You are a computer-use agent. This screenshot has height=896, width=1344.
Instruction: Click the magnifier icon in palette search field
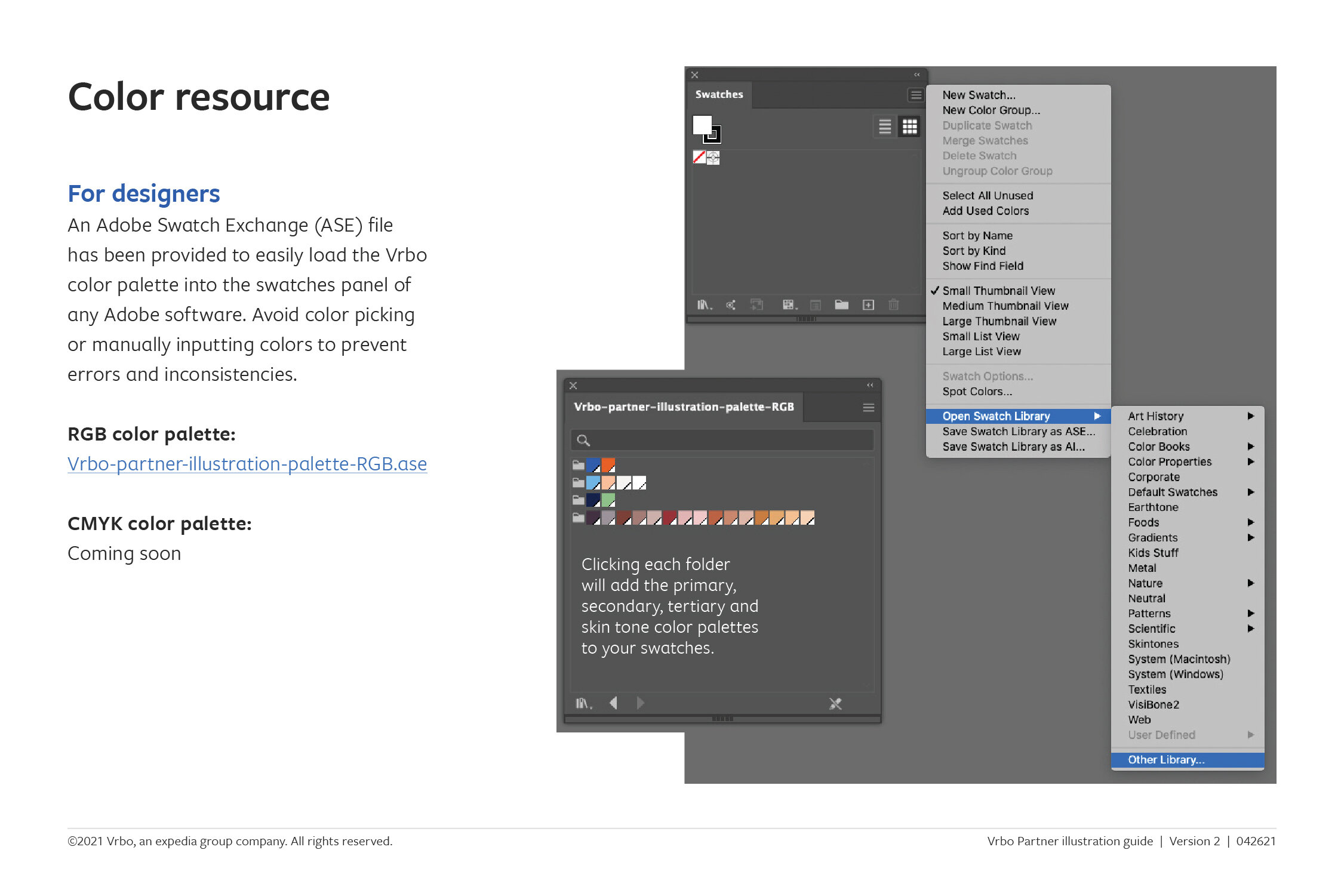[583, 441]
